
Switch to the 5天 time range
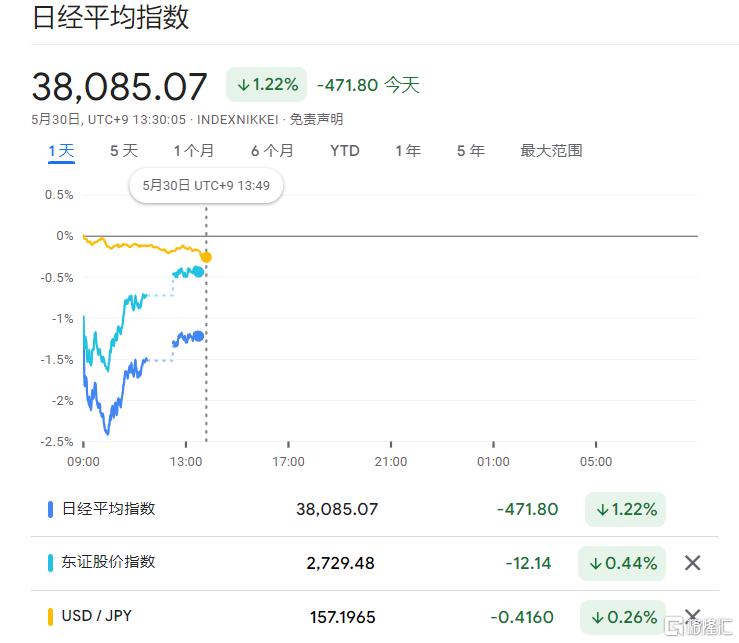[x=124, y=151]
